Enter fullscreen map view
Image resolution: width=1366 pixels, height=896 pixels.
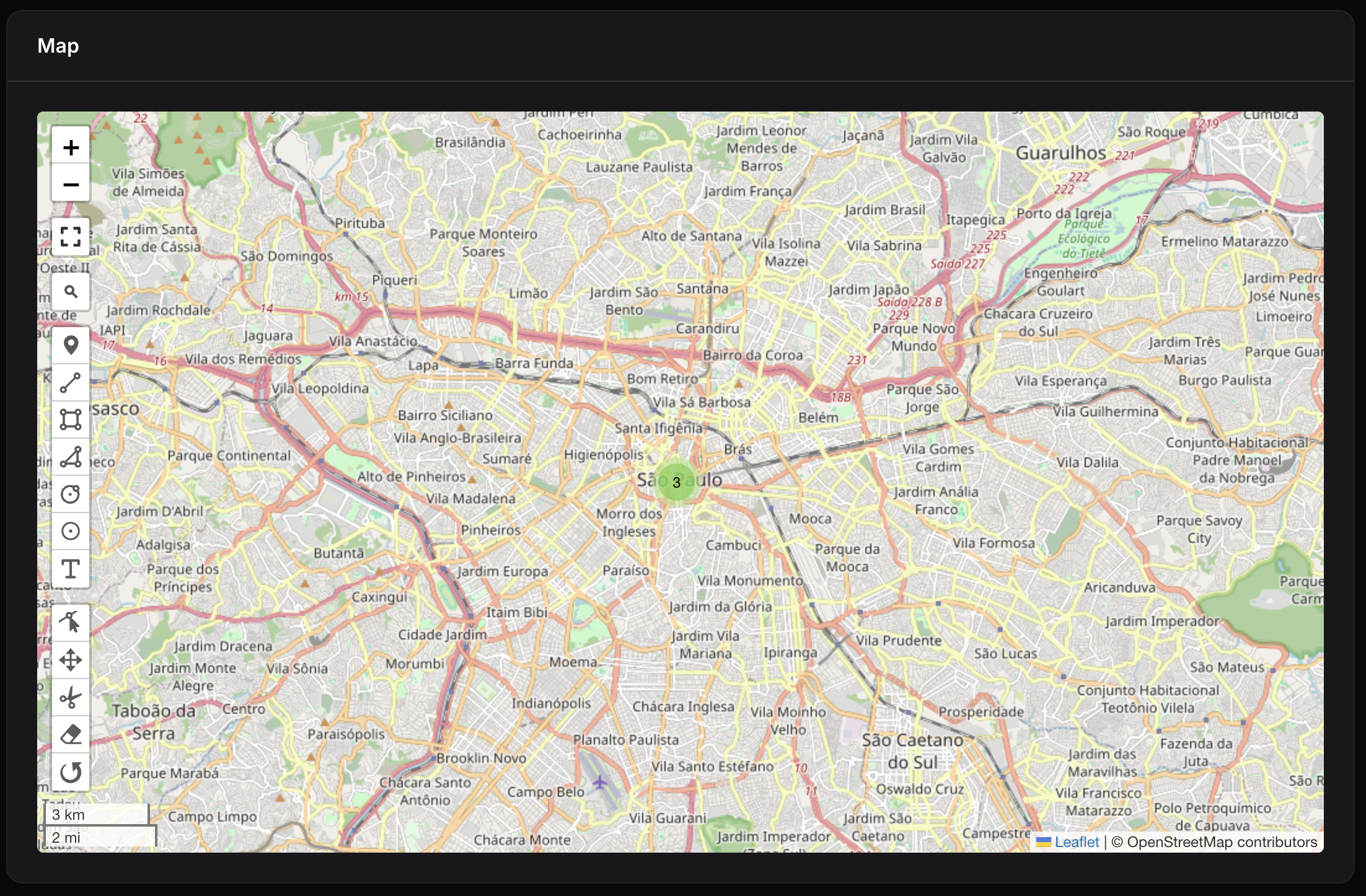[71, 237]
